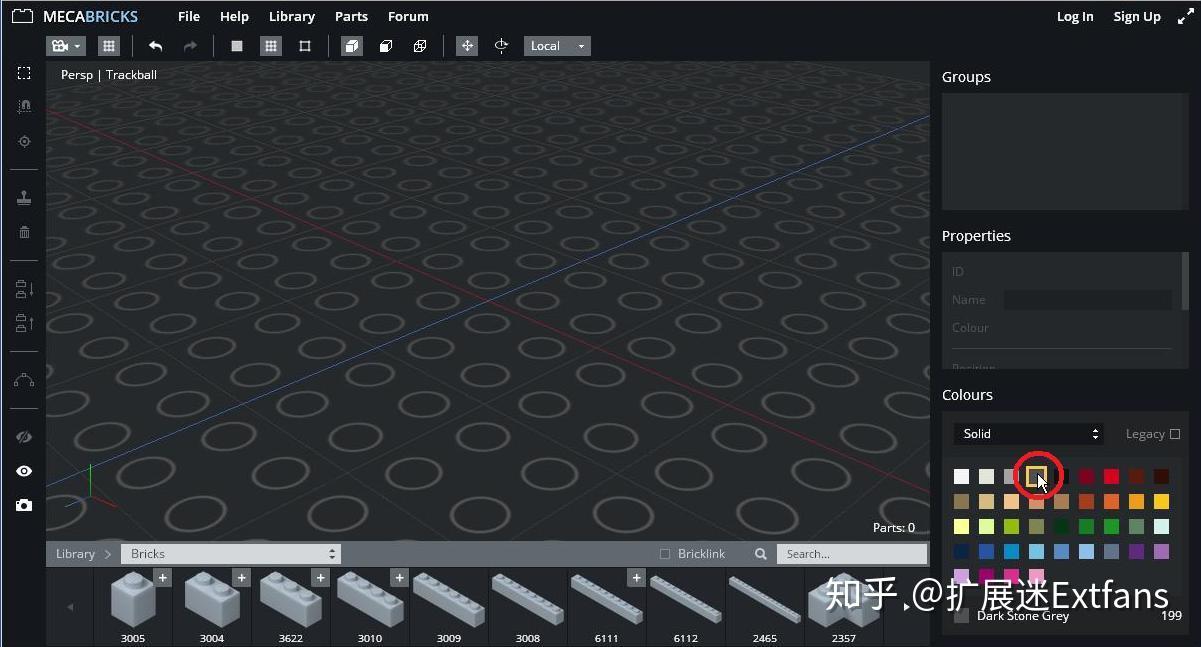Open the stamp/clone tool in sidebar
The image size is (1201, 647).
coord(24,197)
